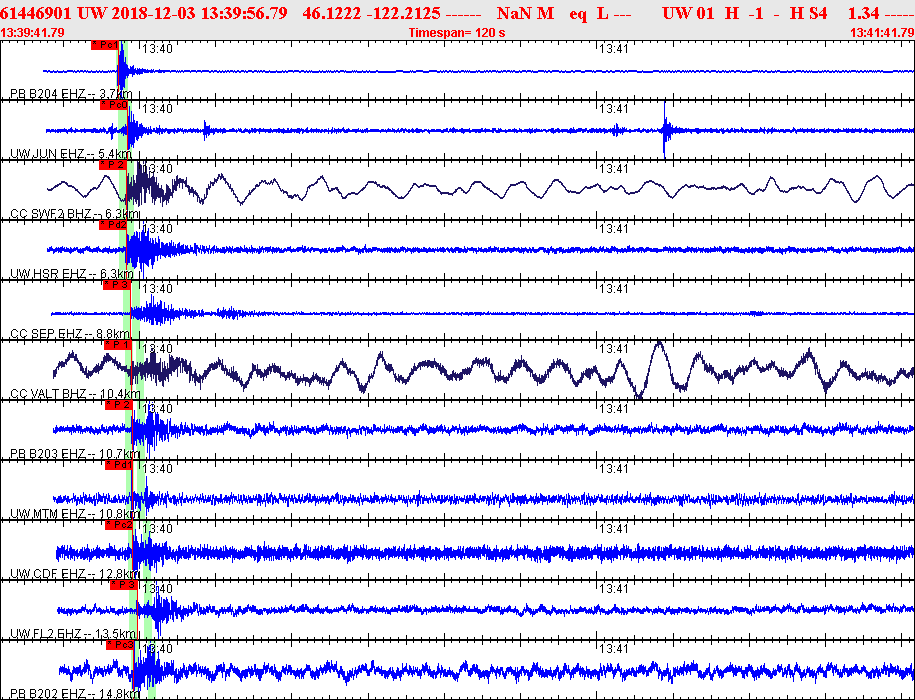Image resolution: width=915 pixels, height=700 pixels.
Task: Select the P 2 pick flag on B203 trace
Action: pos(118,405)
